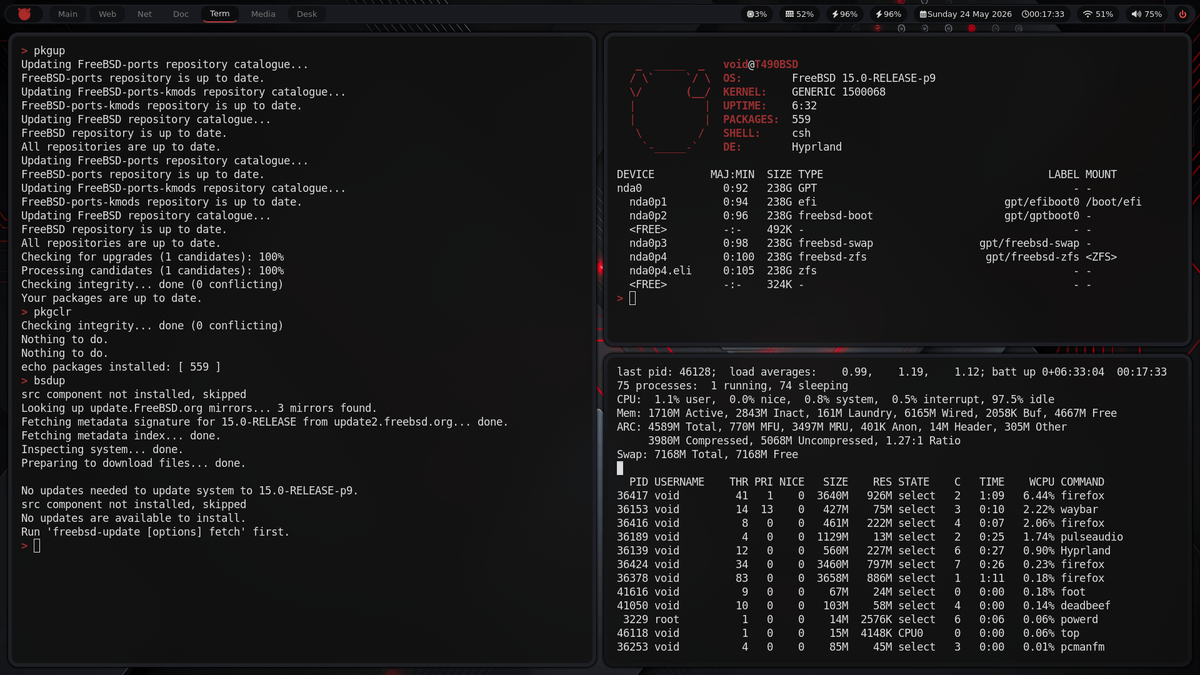Switch to the Doc workspace

[x=181, y=14]
